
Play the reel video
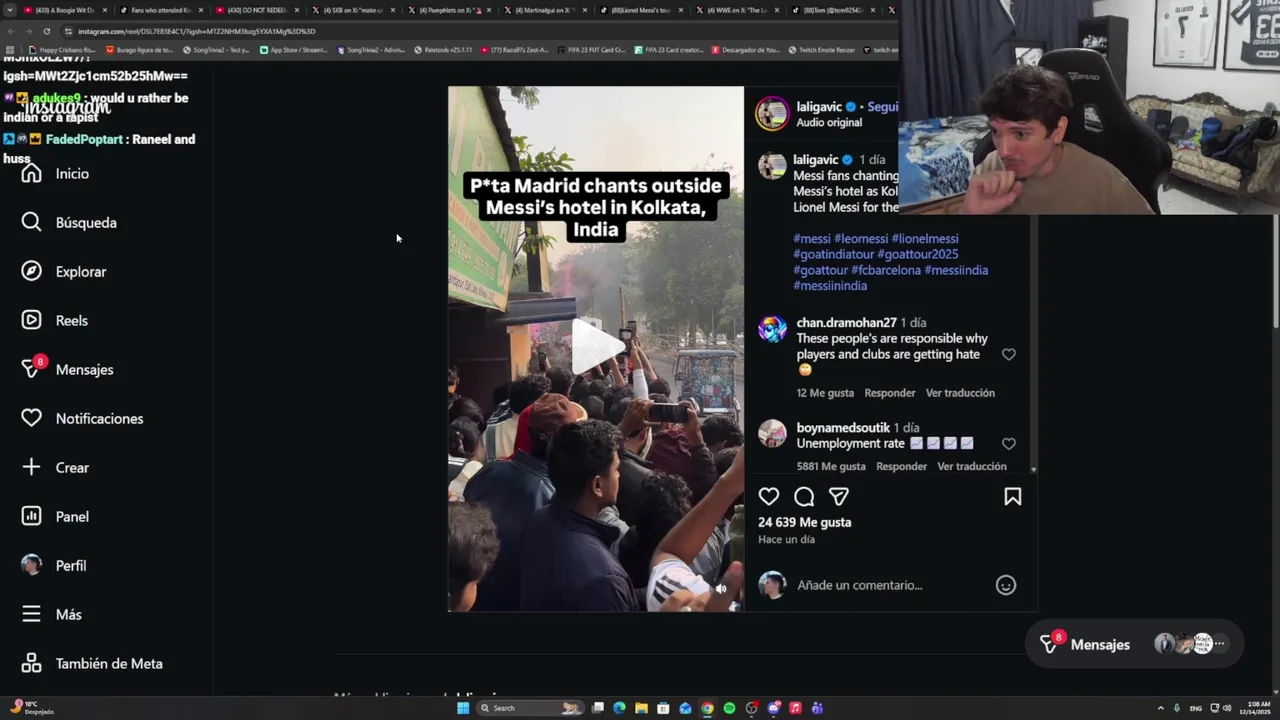[597, 346]
